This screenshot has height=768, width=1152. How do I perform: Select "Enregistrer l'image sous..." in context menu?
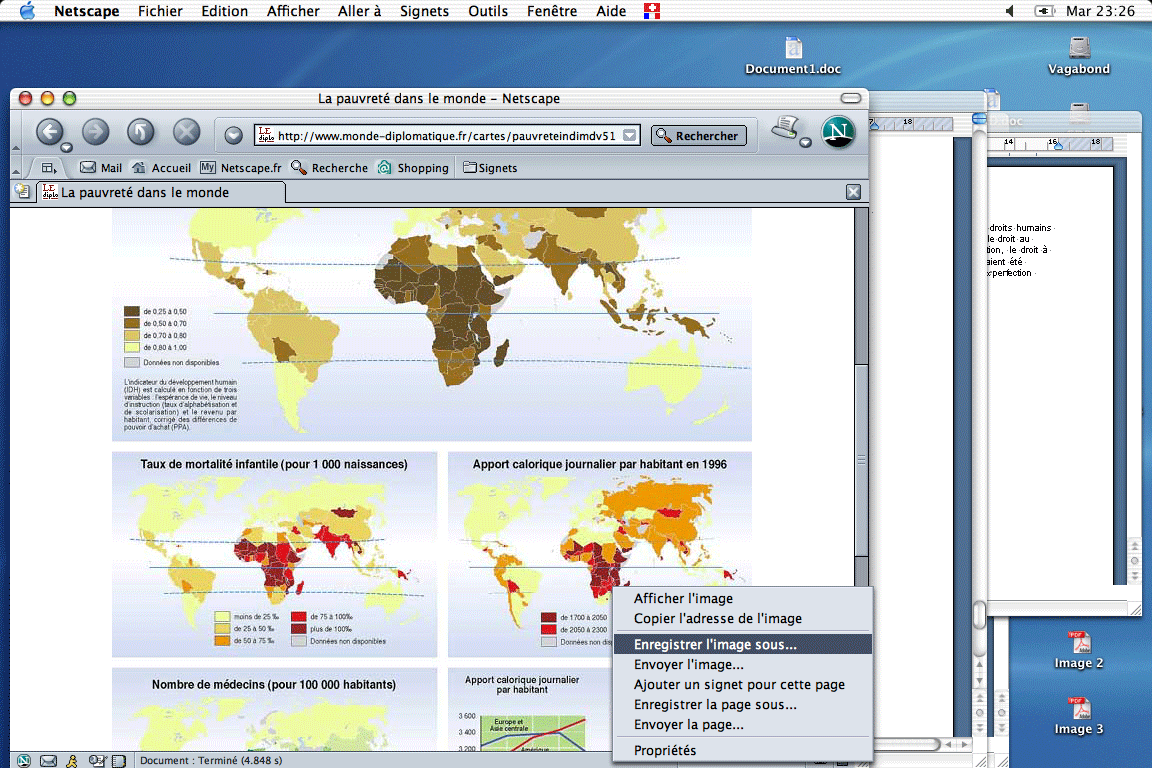715,645
